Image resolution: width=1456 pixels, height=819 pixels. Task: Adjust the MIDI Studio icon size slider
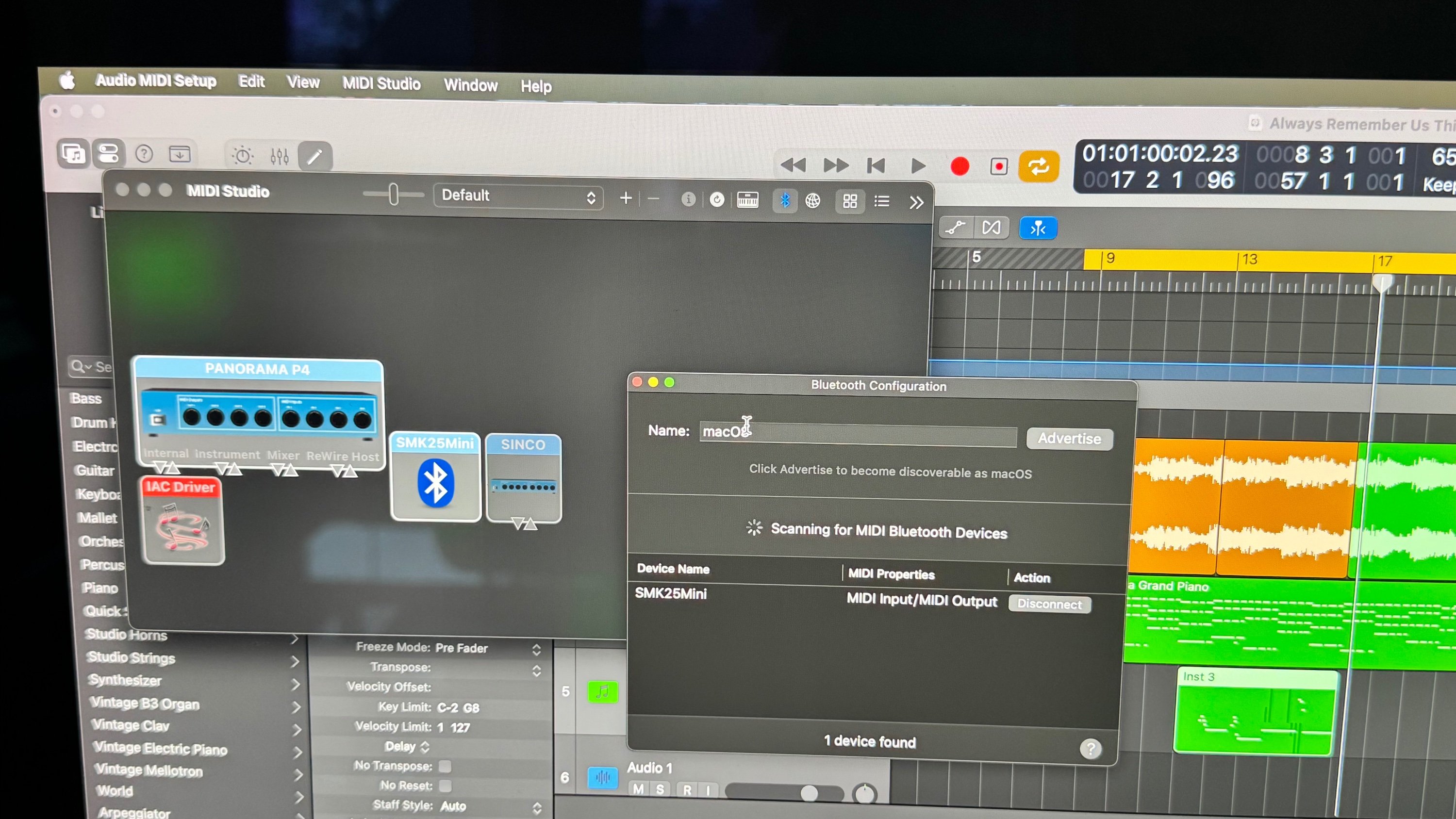tap(394, 195)
